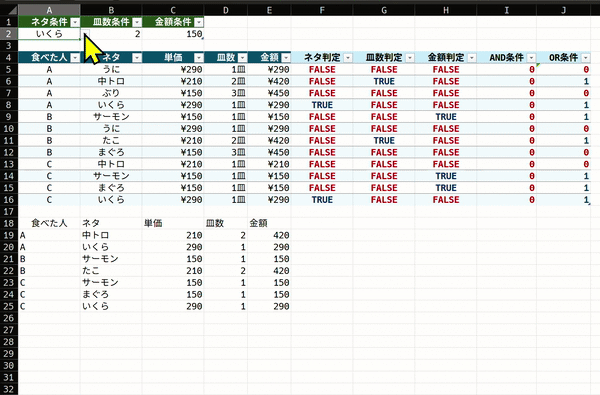Click ¥450 amount in row 7
600x395 pixels.
(269, 93)
